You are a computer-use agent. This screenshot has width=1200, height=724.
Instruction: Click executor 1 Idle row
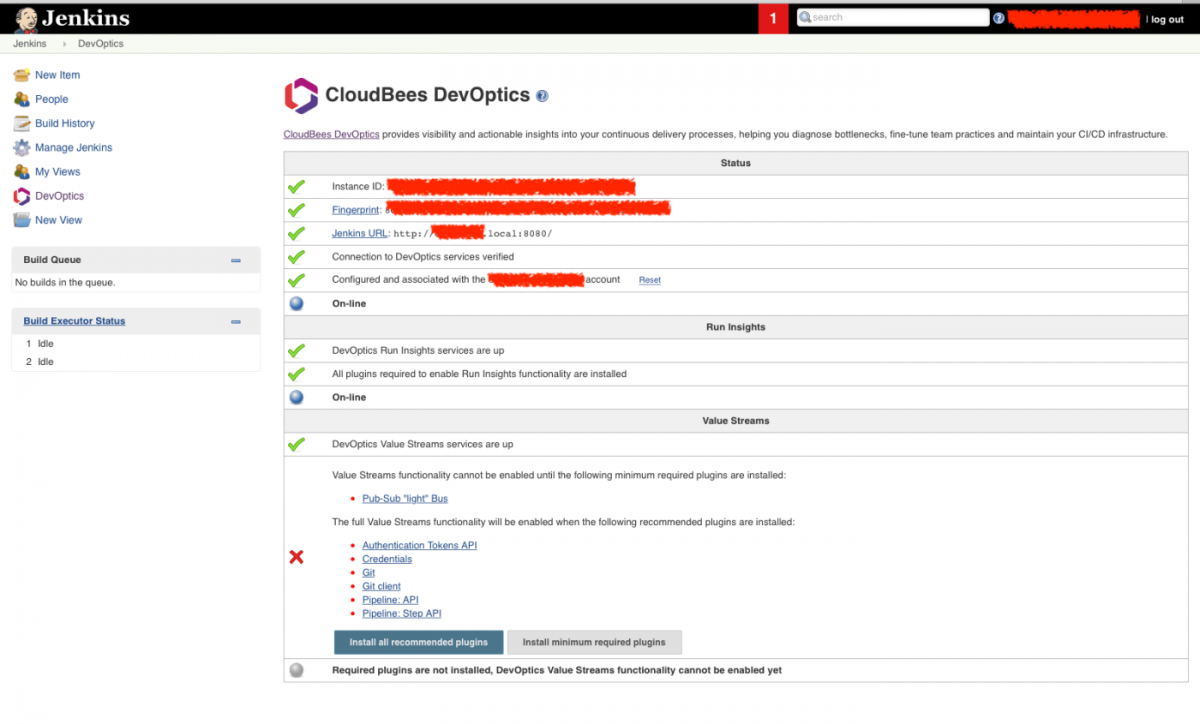point(136,343)
